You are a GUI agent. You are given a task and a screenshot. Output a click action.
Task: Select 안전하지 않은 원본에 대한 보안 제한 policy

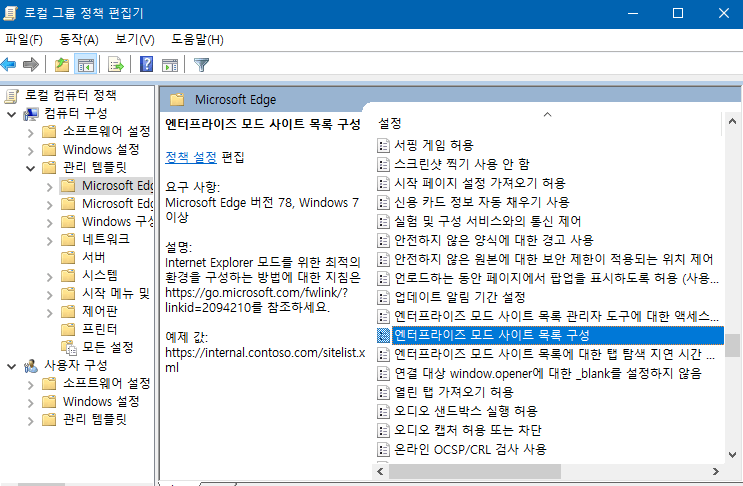click(x=554, y=259)
